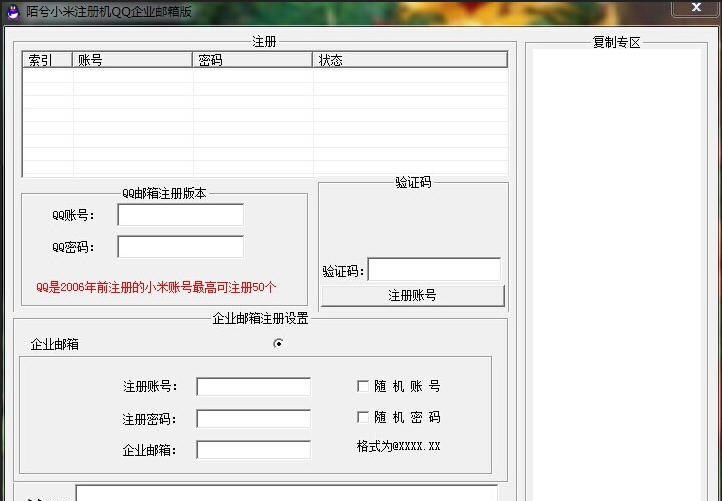Click the QQ邮箱注册版本 group title
The image size is (722, 501).
tap(164, 193)
